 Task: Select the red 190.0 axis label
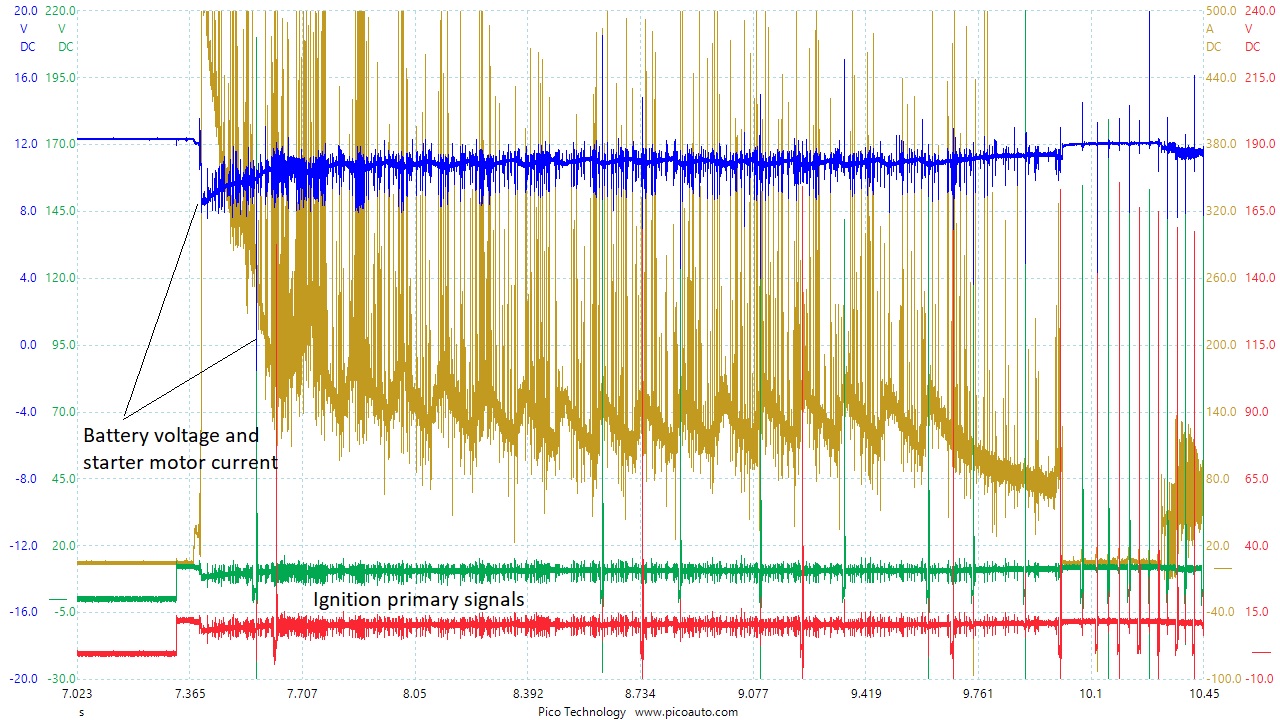[x=1259, y=144]
